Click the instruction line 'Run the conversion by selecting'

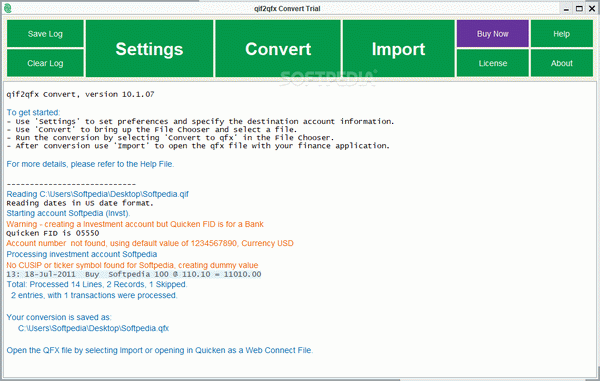(170, 137)
